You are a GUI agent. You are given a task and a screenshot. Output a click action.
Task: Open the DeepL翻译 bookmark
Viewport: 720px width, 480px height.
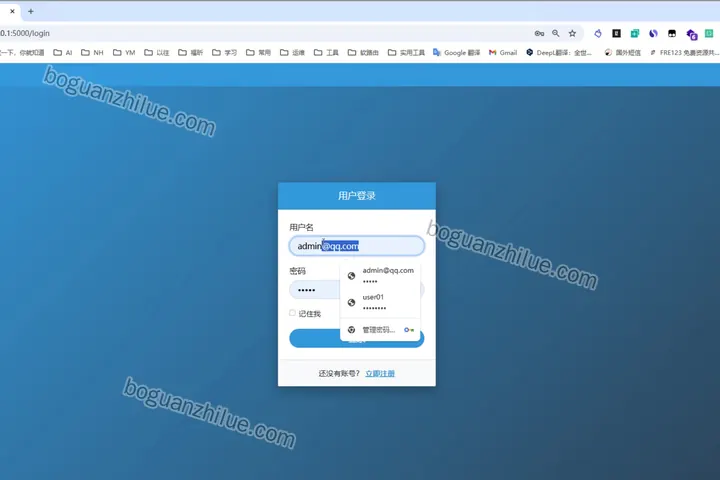click(559, 53)
